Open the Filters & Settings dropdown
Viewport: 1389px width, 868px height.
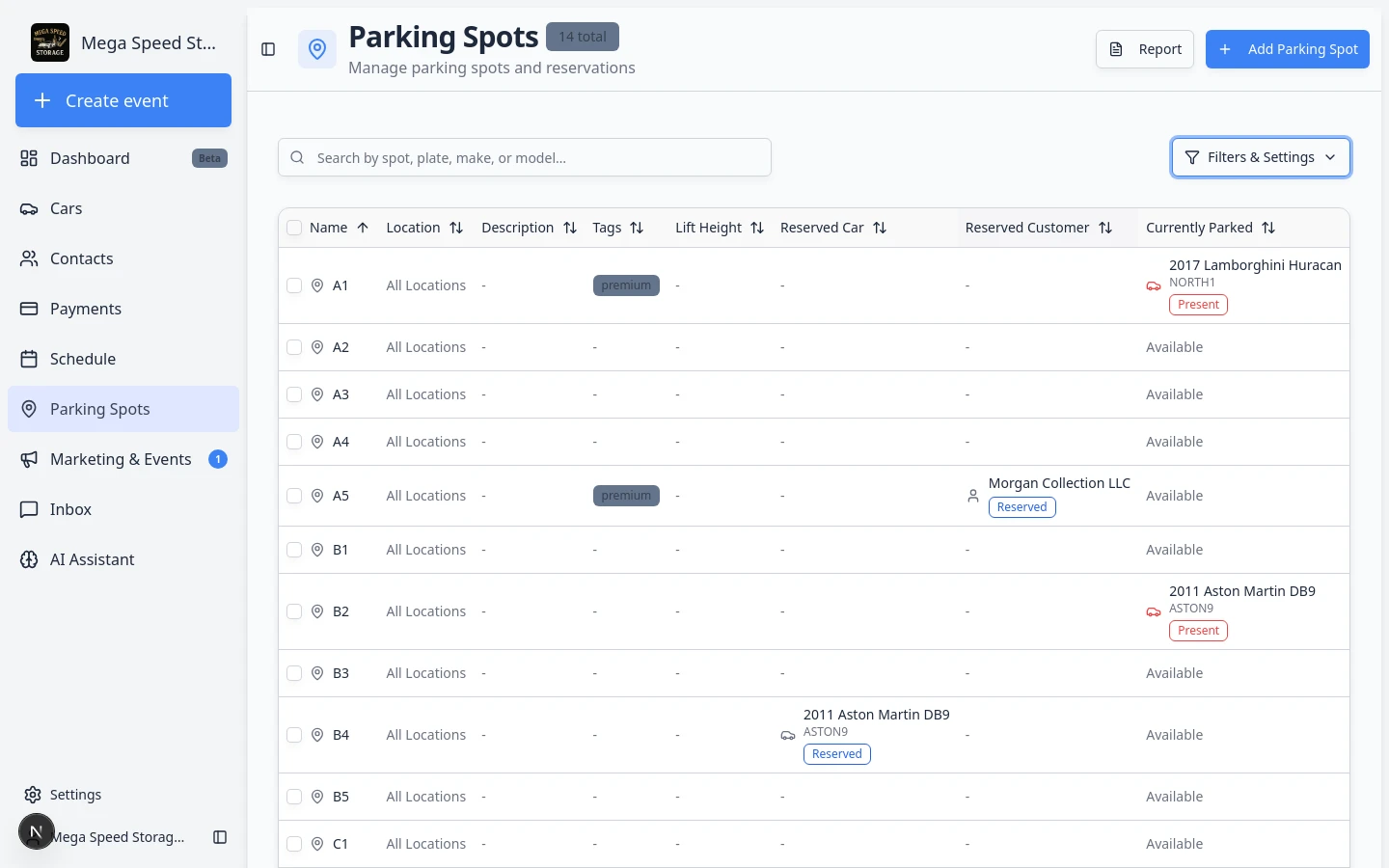click(1261, 157)
